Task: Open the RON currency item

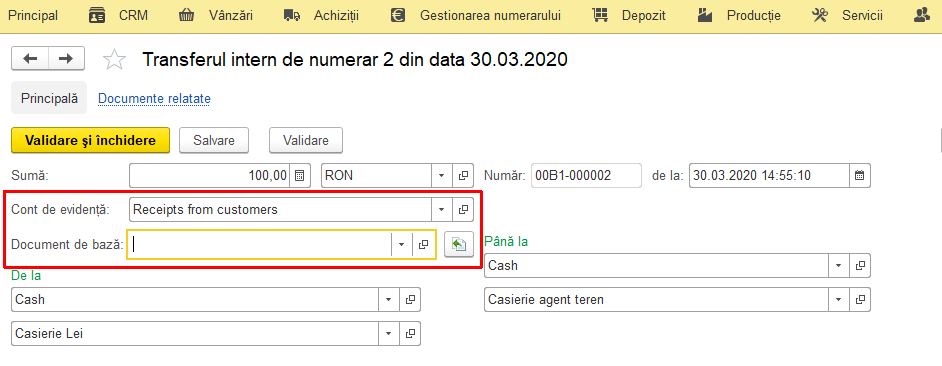Action: pos(463,175)
